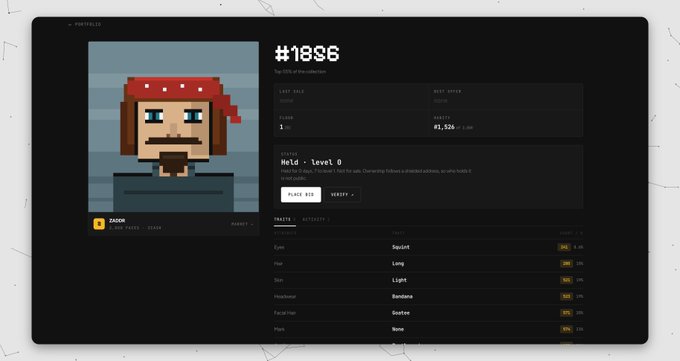Click the Floor price value 1
680x361 pixels.
[x=281, y=127]
